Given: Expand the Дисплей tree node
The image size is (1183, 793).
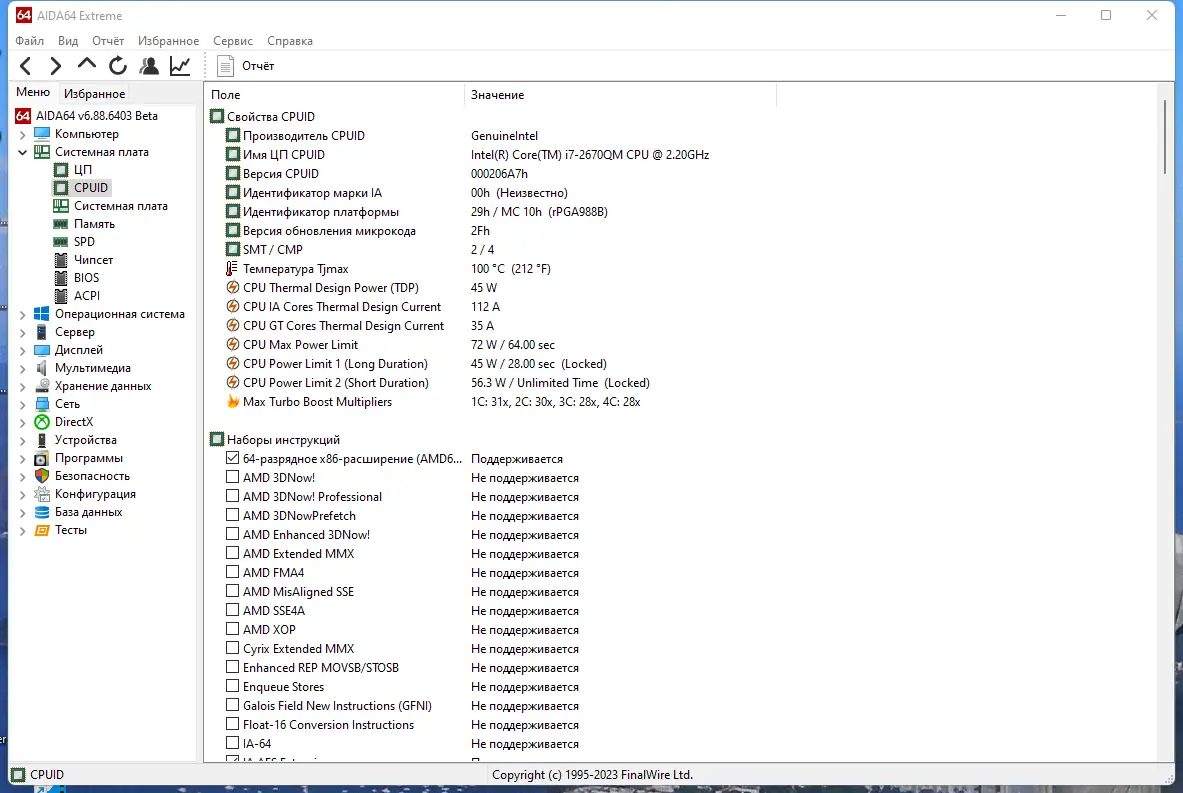Looking at the screenshot, I should click(23, 351).
